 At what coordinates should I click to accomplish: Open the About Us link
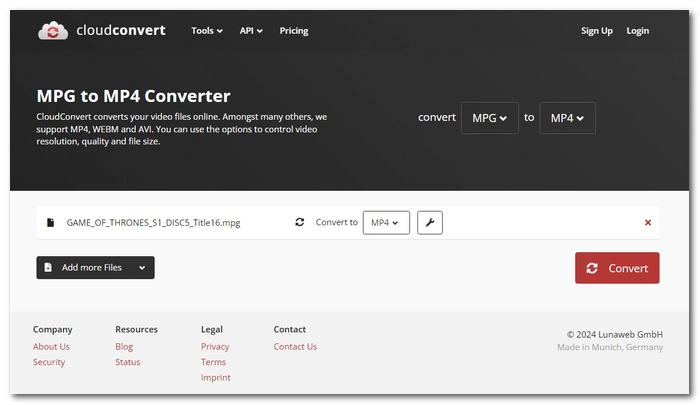pyautogui.click(x=51, y=347)
